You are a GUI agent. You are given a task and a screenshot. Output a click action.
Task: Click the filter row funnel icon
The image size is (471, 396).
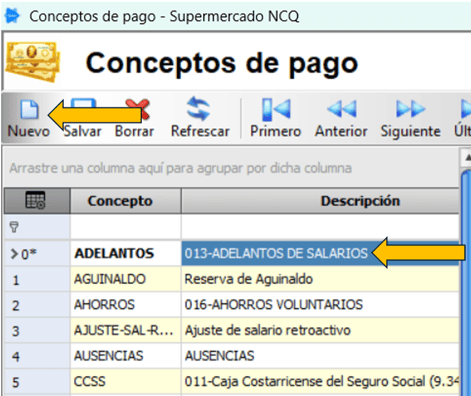pyautogui.click(x=14, y=227)
